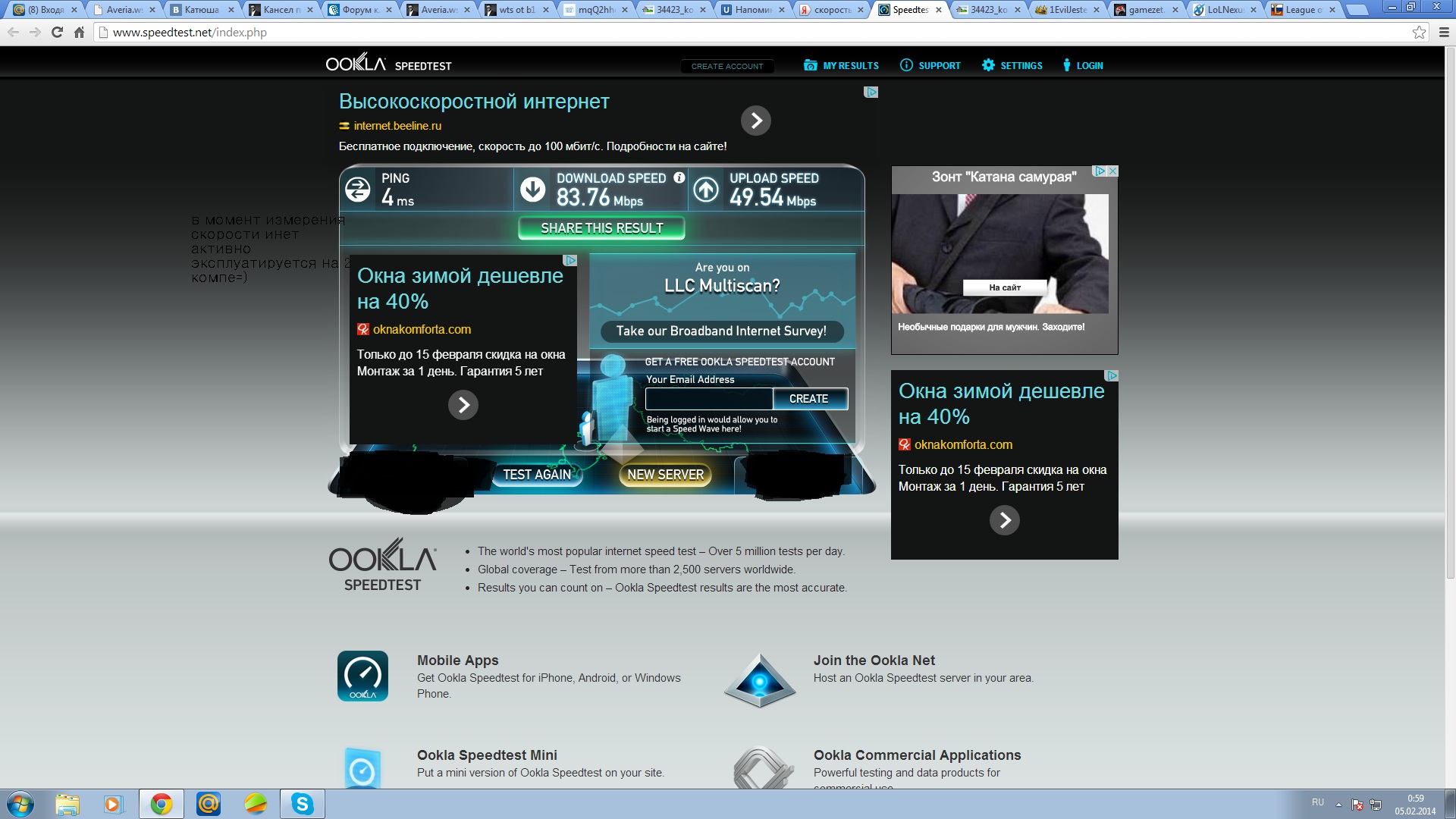
Task: Reload the page with the refresh icon
Action: click(57, 33)
